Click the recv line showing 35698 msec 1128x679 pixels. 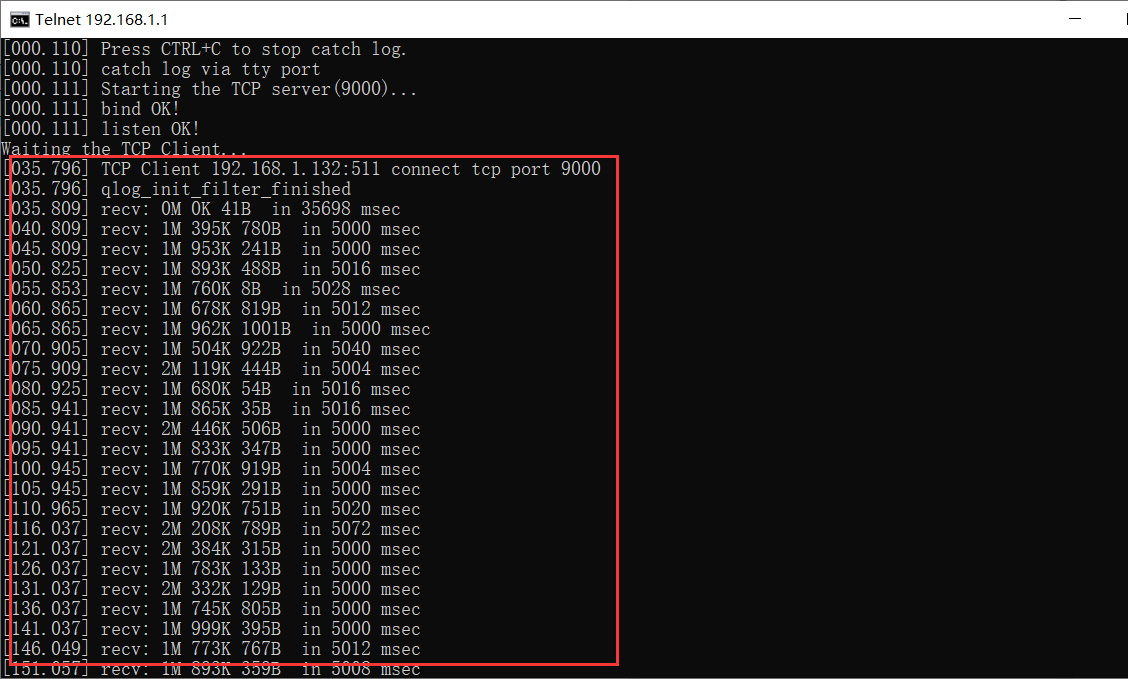tap(250, 209)
